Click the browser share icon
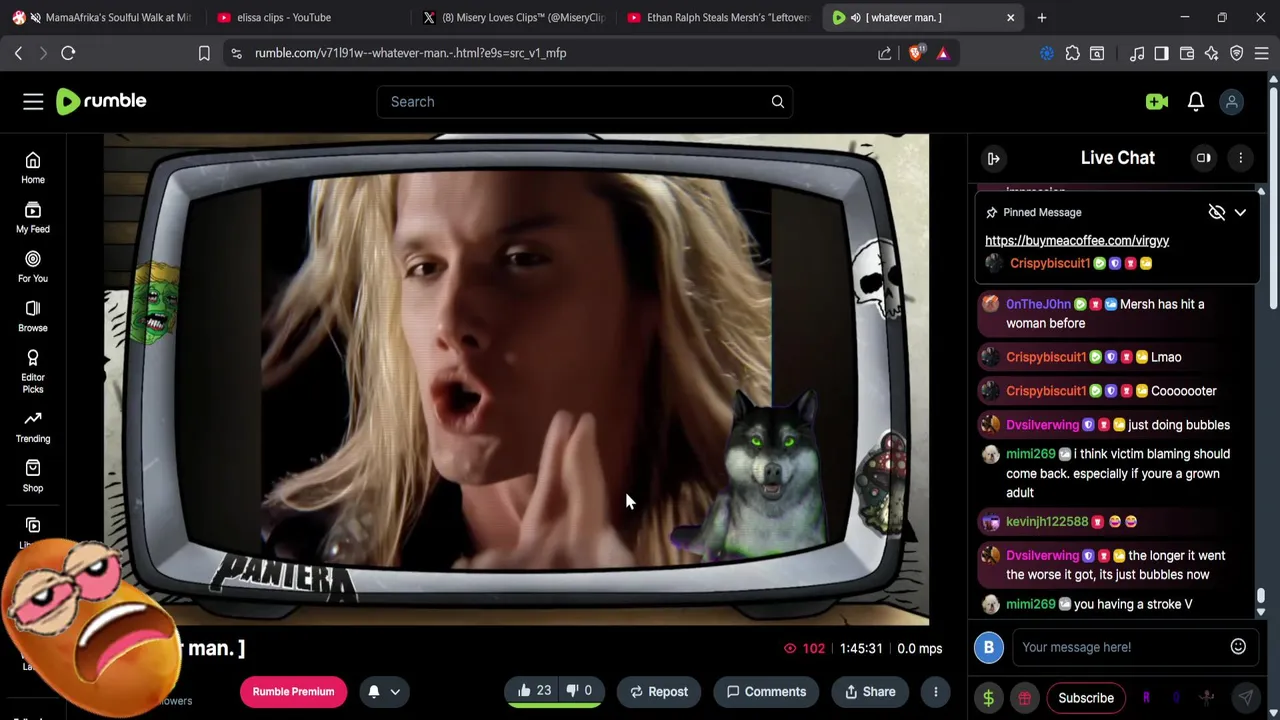The image size is (1280, 720). click(885, 53)
